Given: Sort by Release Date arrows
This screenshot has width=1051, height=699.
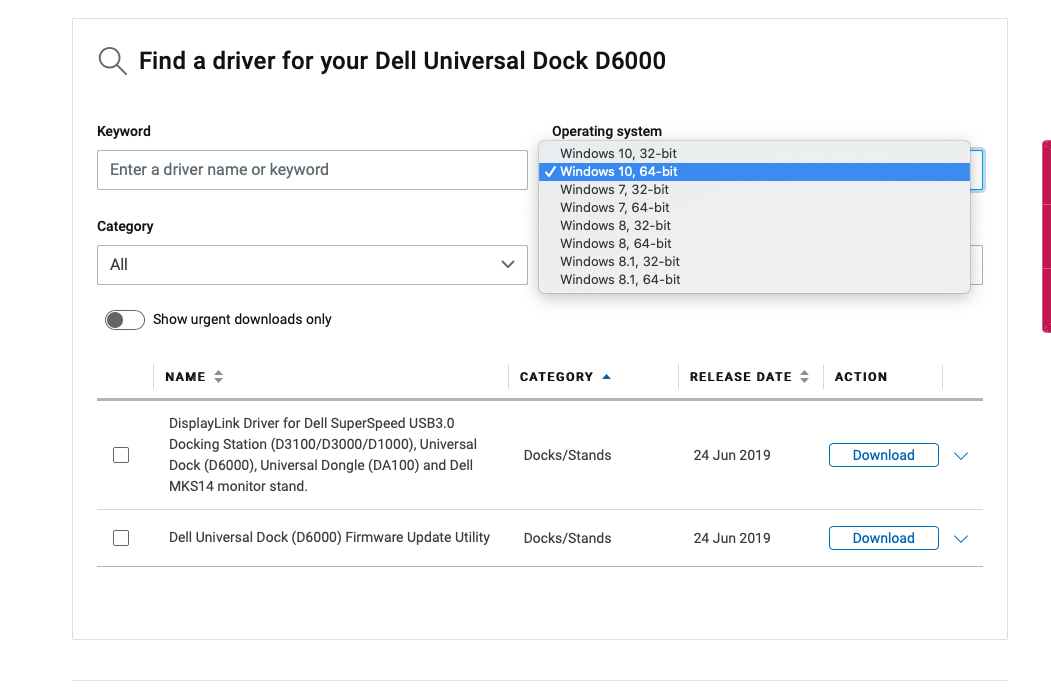Looking at the screenshot, I should (x=804, y=377).
